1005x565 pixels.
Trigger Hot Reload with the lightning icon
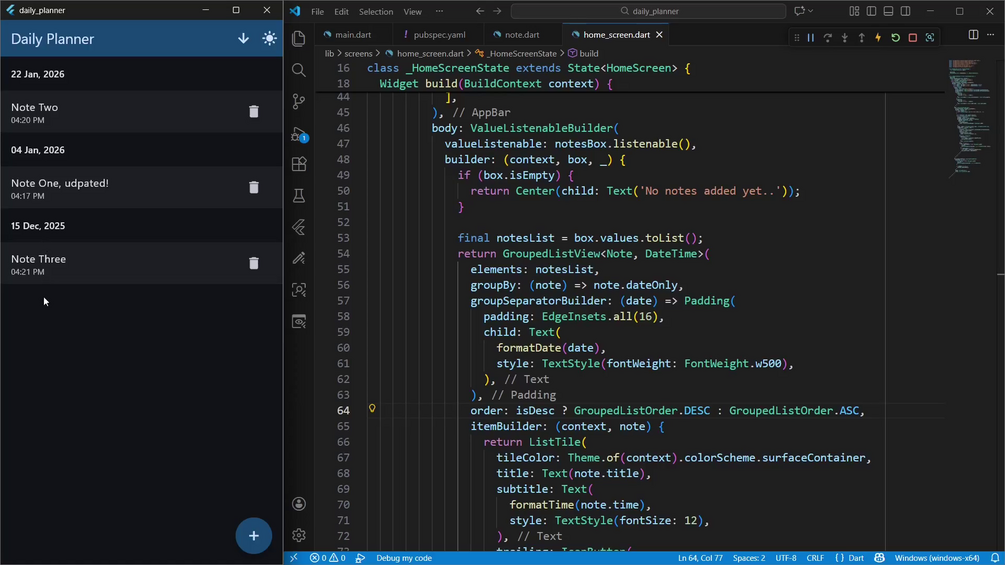[878, 38]
